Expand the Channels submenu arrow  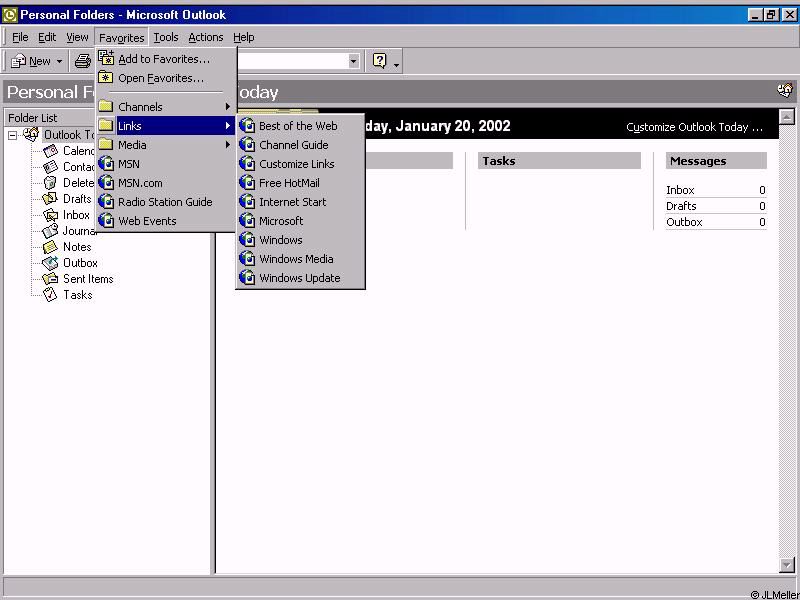click(x=228, y=107)
